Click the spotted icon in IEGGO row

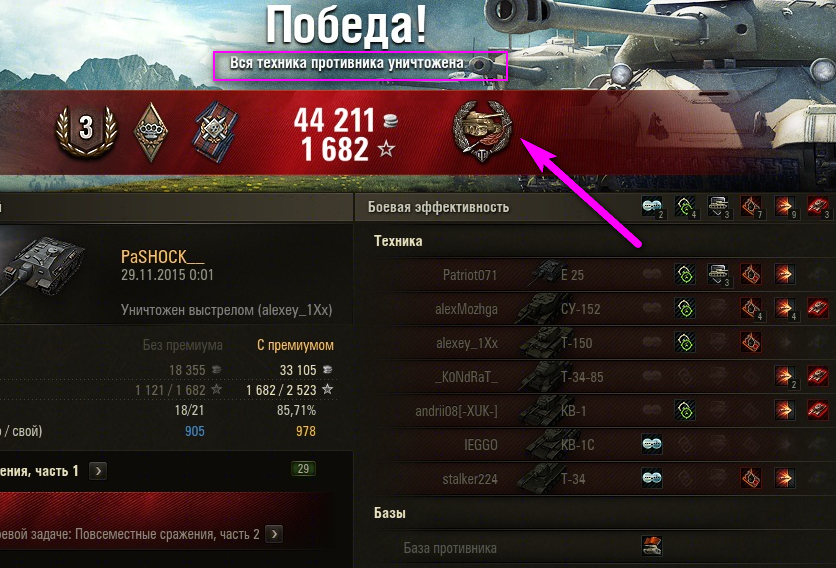pos(652,445)
